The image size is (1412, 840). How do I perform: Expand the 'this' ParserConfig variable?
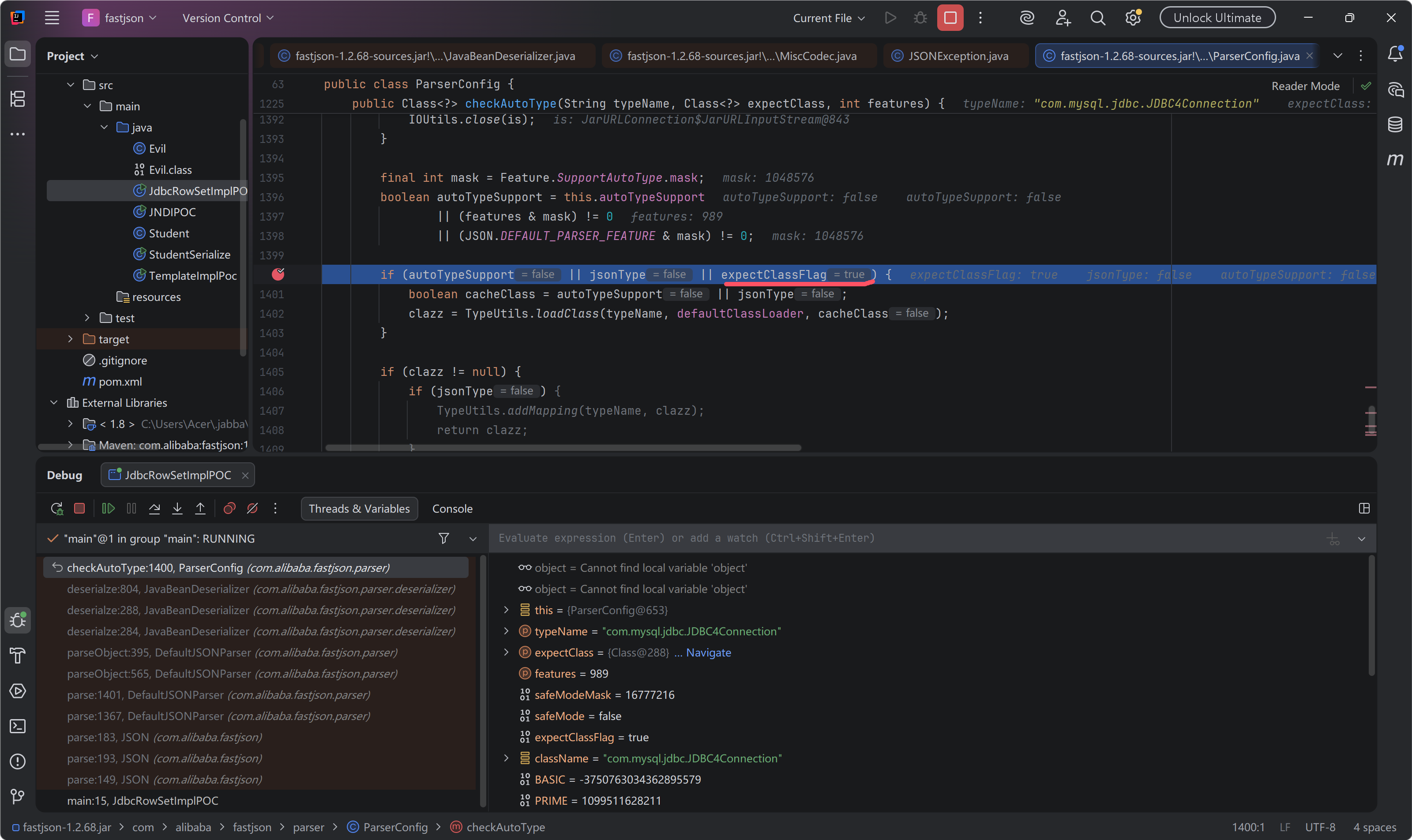pyautogui.click(x=507, y=610)
